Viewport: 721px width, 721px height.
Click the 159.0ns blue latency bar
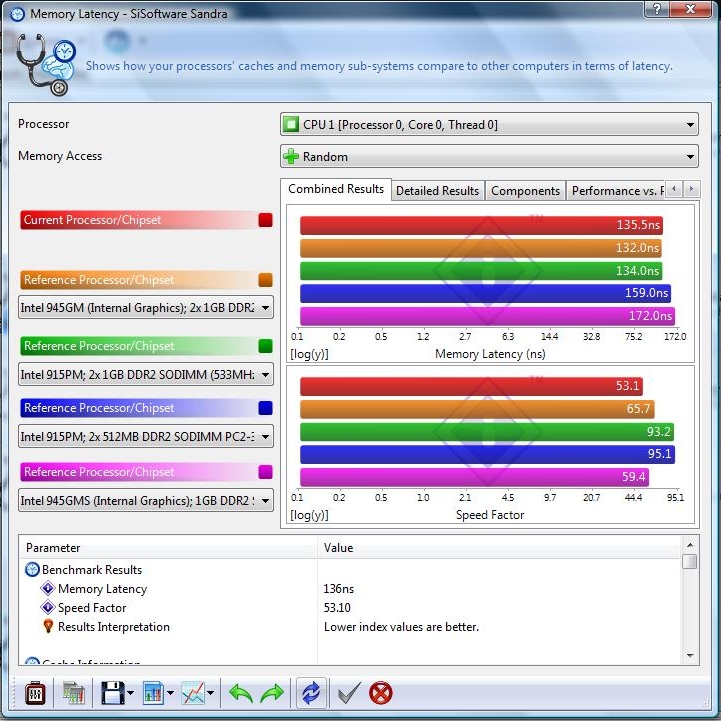[486, 293]
